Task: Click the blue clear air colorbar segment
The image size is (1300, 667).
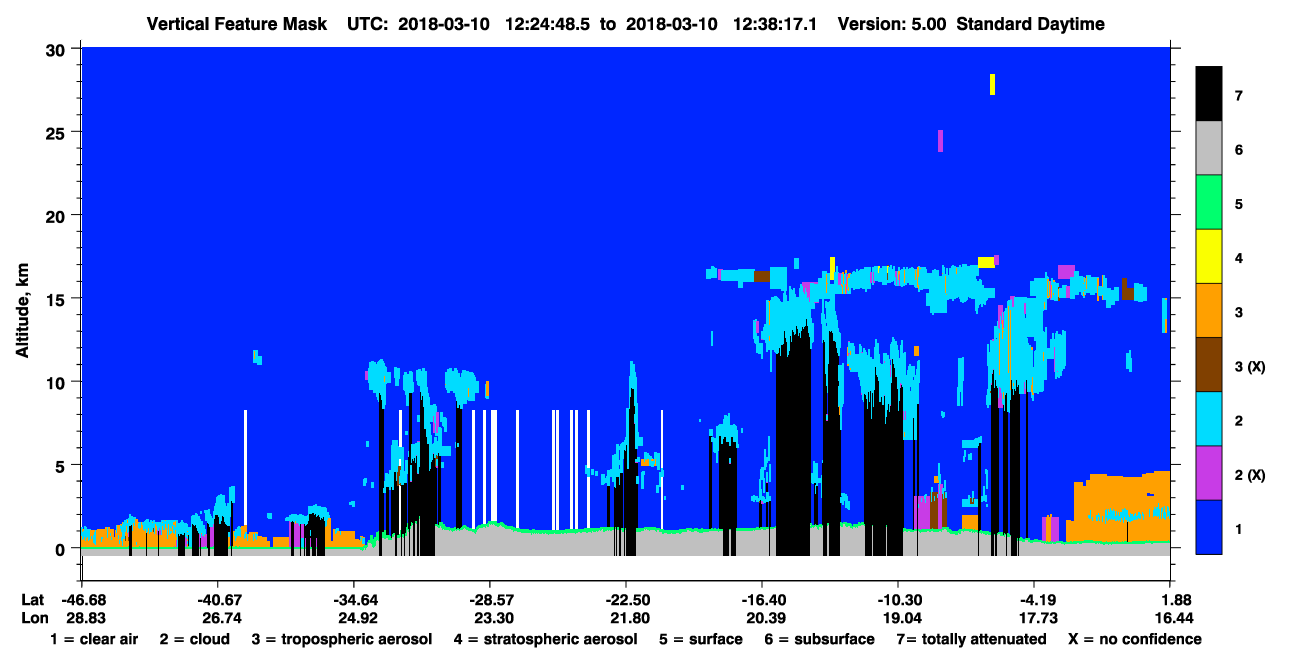Action: click(1209, 527)
